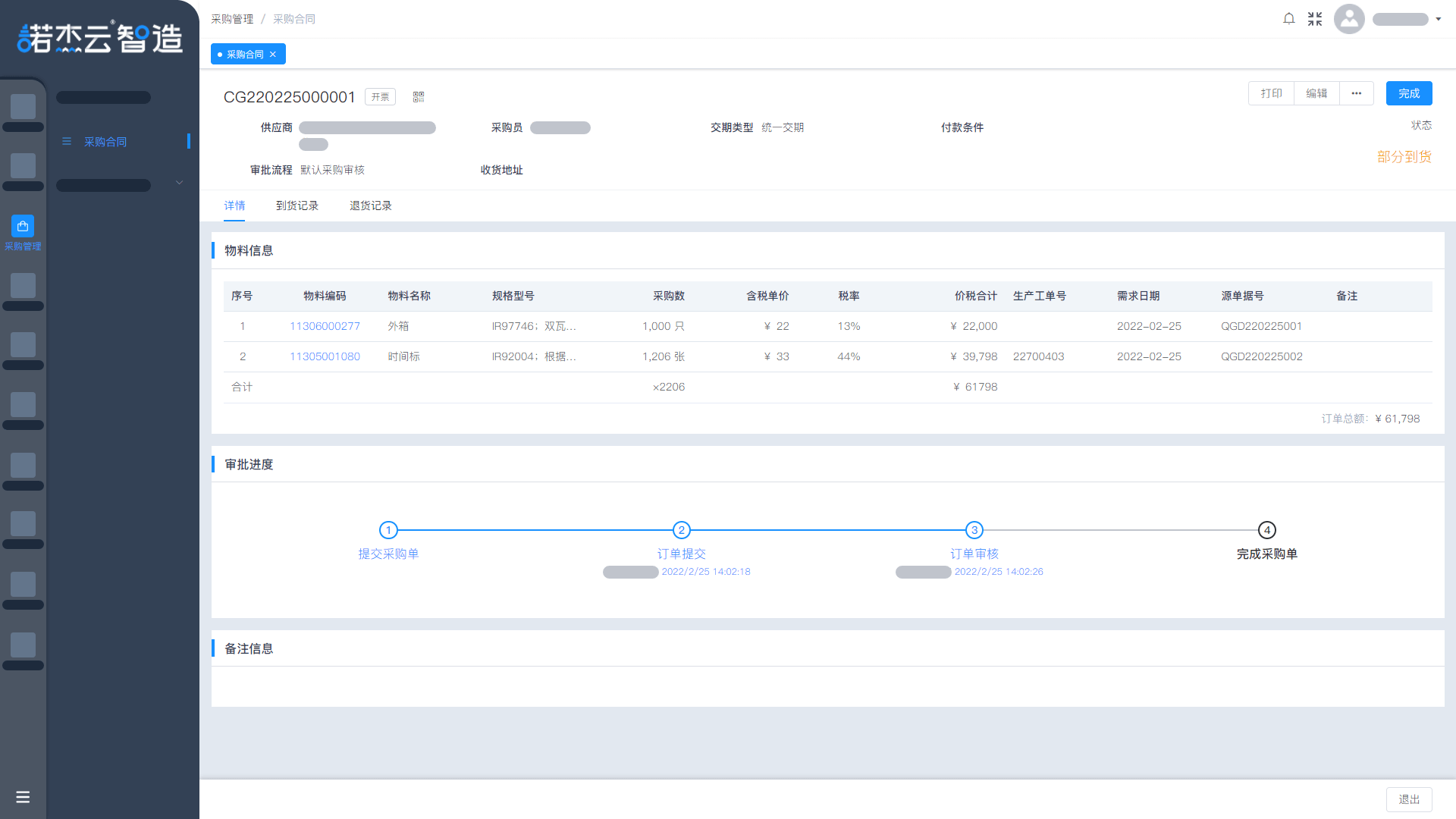Click the 退出 button at bottom
Viewport: 1456px width, 819px height.
click(x=1408, y=799)
